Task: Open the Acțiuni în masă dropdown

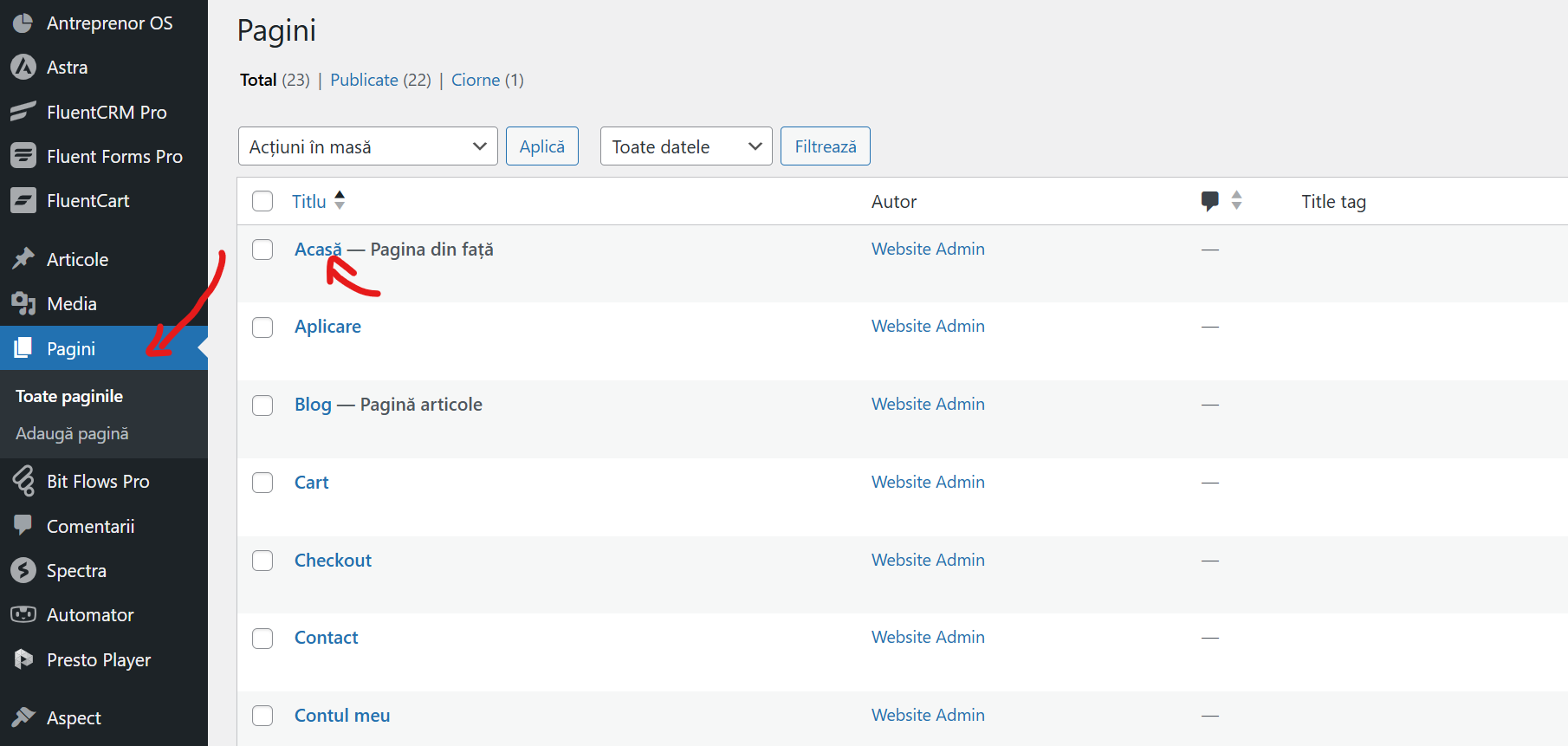Action: [367, 146]
